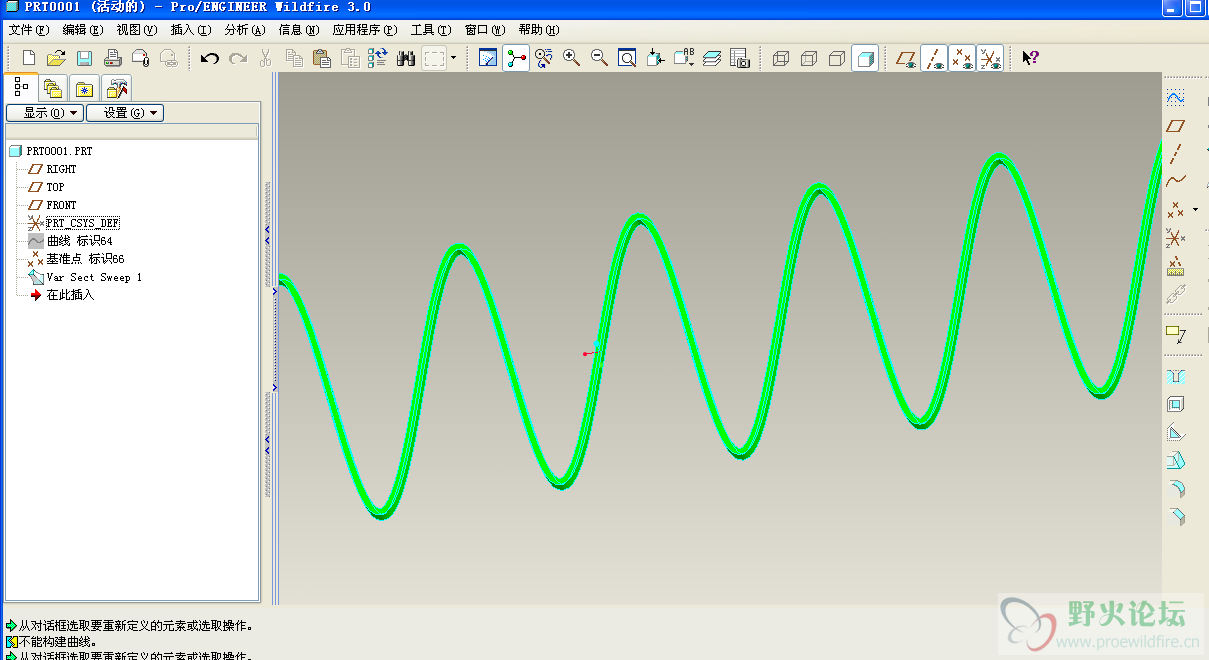Create a new file with the New icon
This screenshot has height=660, width=1209.
29,58
